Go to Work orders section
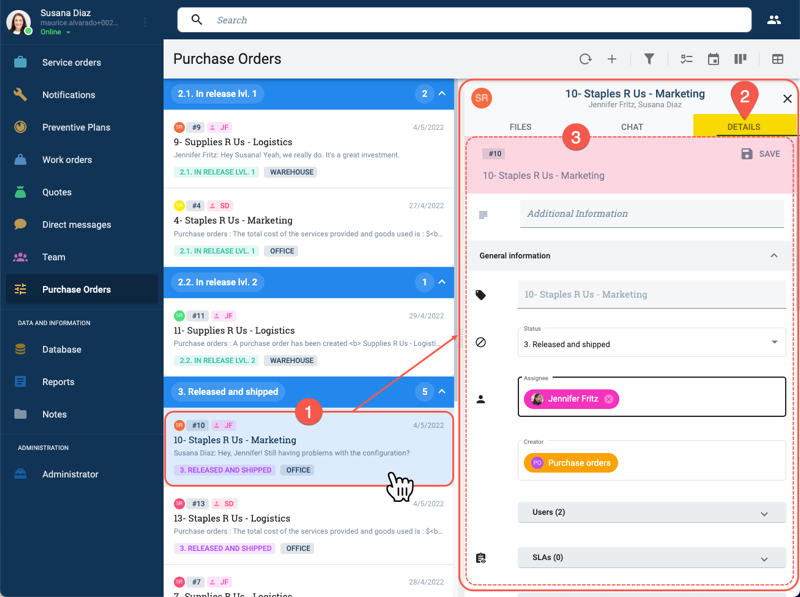Image resolution: width=800 pixels, height=597 pixels. [67, 160]
